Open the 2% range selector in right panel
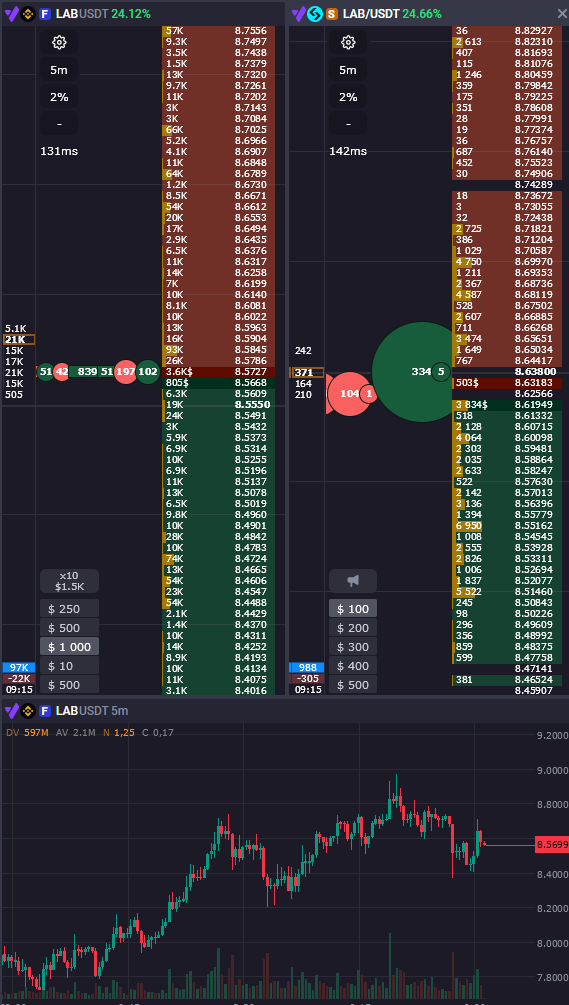Screen dimensions: 569x1005 [348, 97]
